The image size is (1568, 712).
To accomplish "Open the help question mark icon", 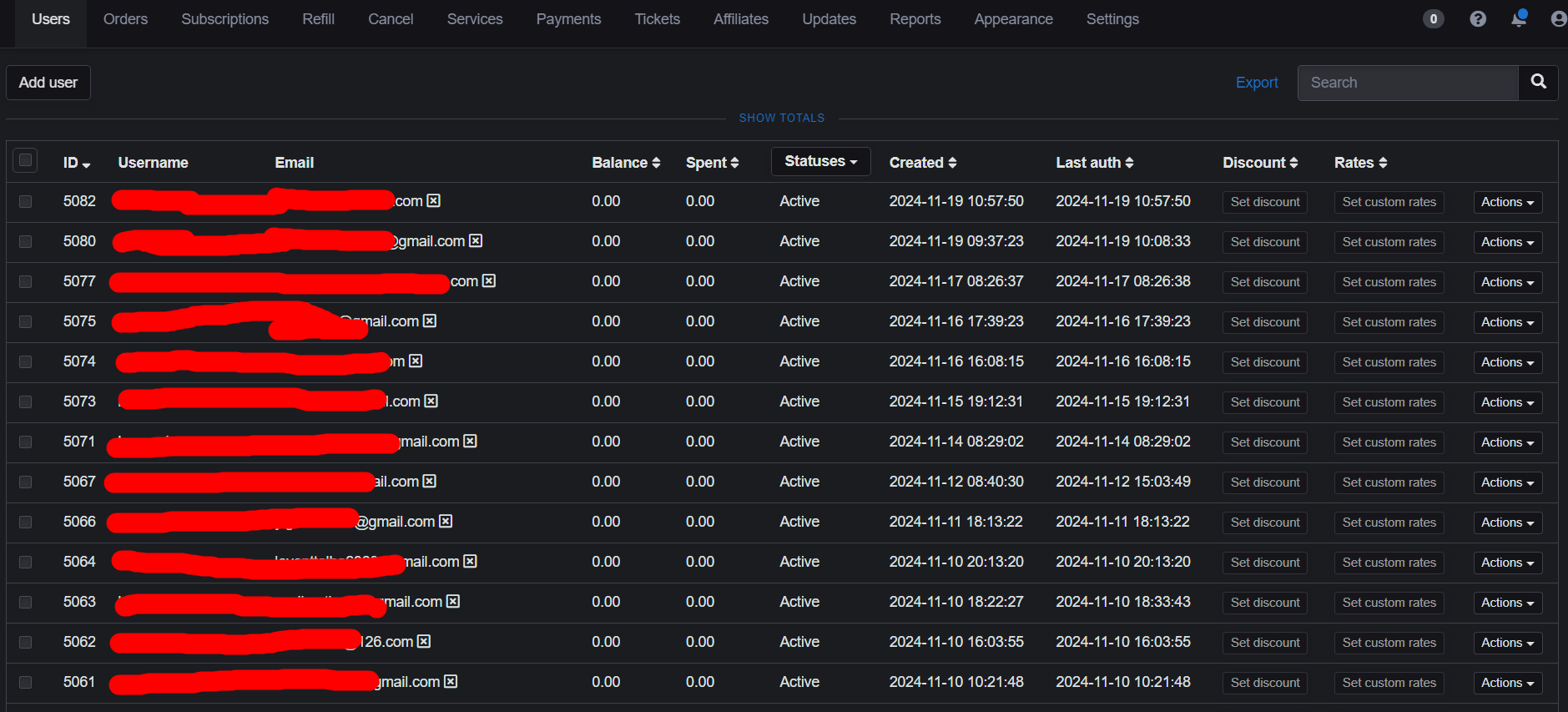I will (1478, 18).
